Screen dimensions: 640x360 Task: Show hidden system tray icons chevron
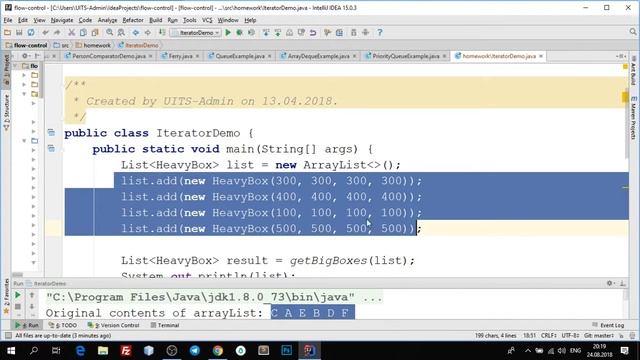pos(528,351)
